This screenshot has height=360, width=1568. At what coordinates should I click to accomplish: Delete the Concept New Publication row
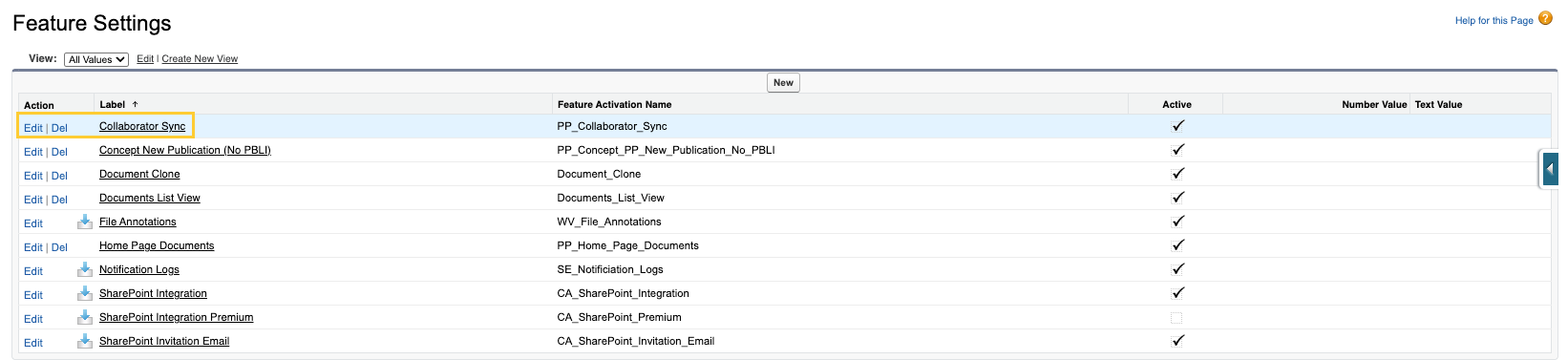pos(59,152)
